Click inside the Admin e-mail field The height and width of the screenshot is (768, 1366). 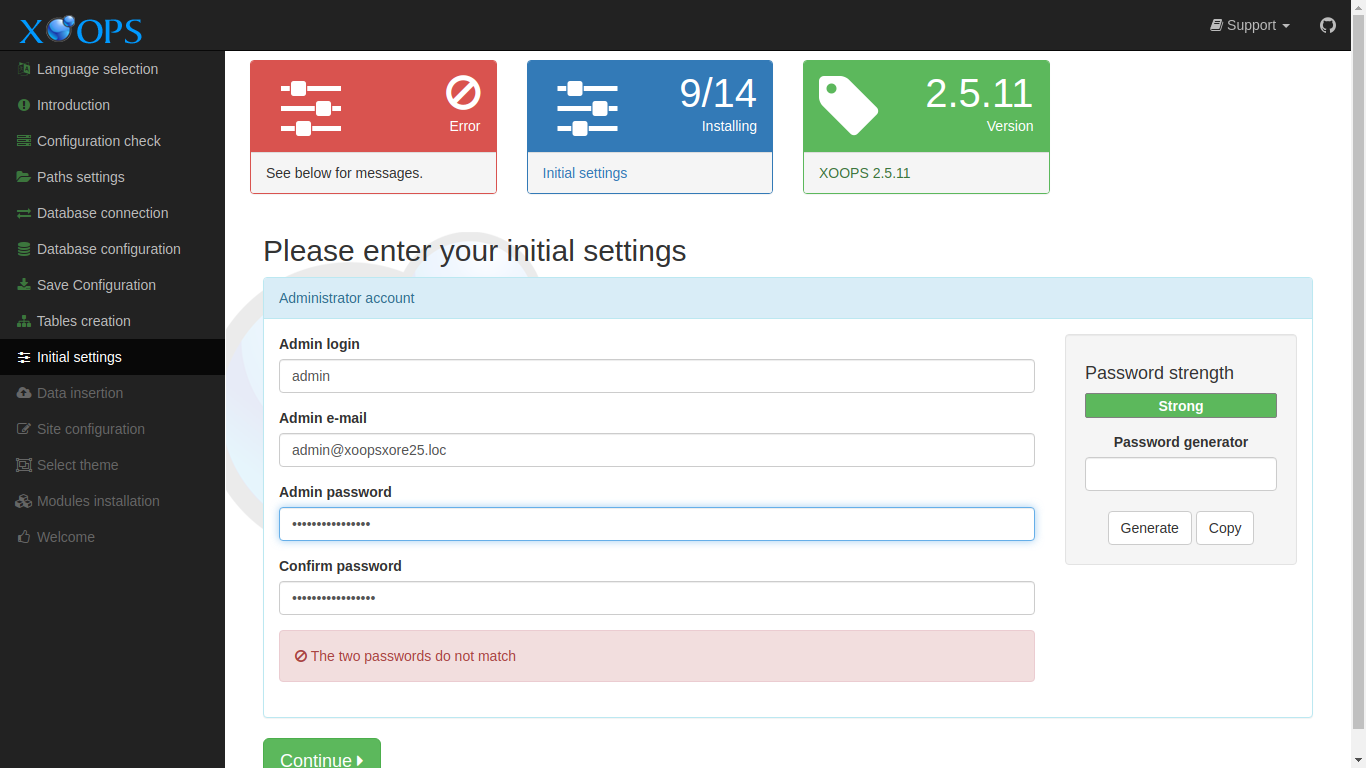click(x=656, y=450)
